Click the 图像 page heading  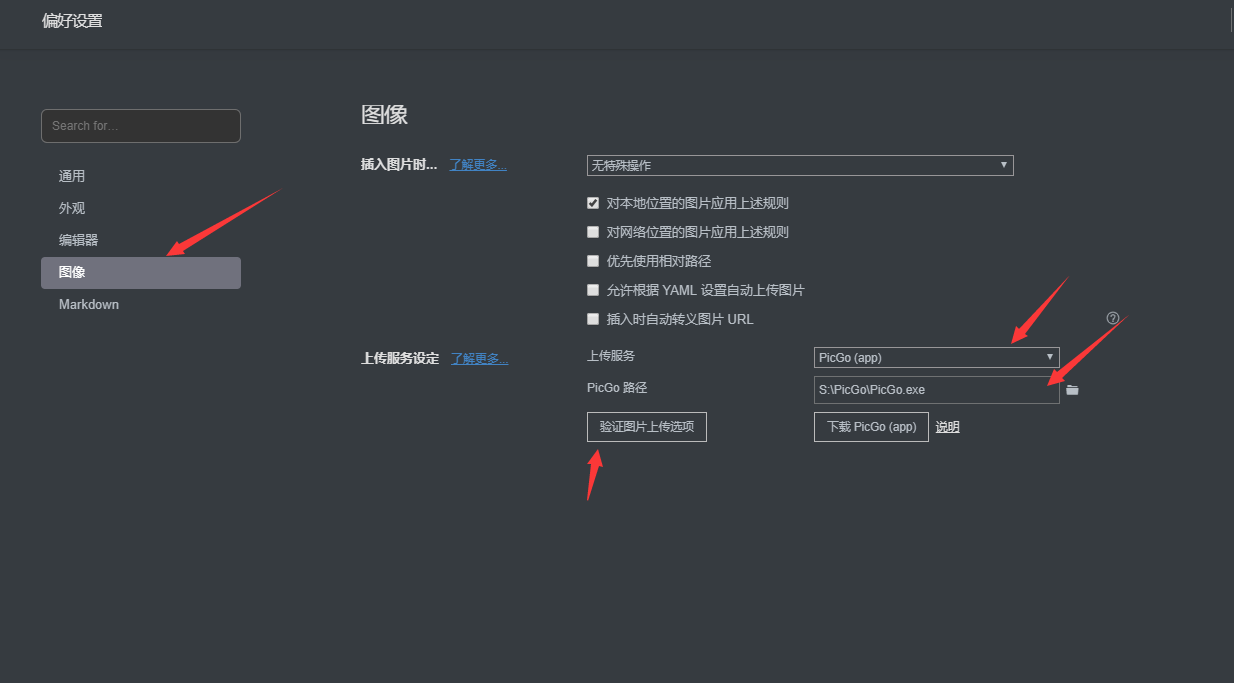pyautogui.click(x=384, y=114)
